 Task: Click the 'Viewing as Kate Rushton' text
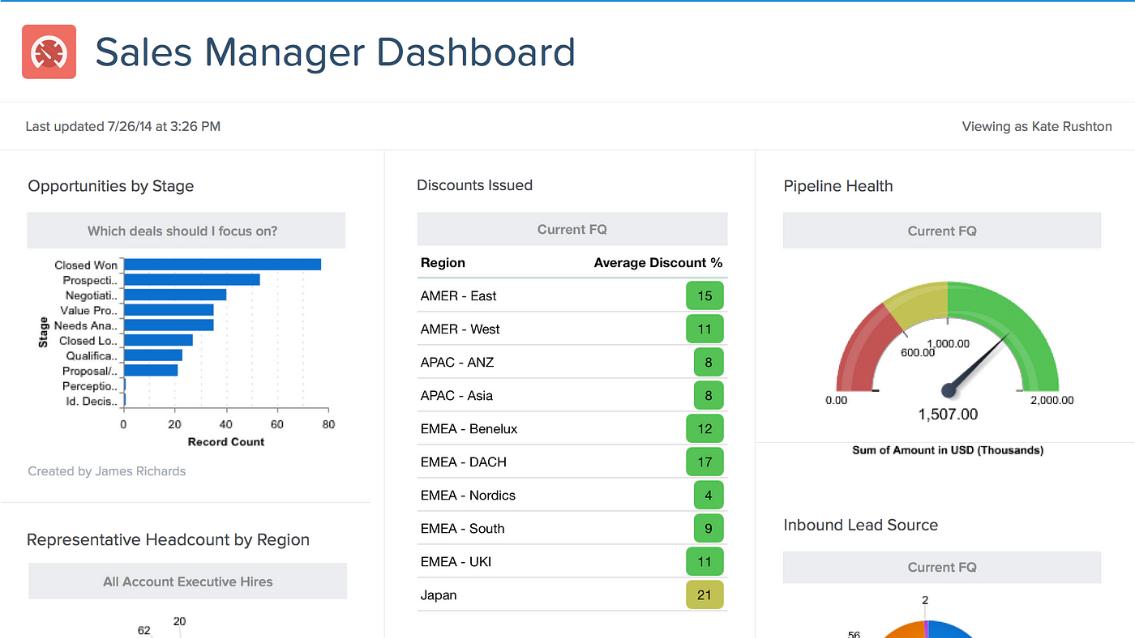click(x=1036, y=127)
